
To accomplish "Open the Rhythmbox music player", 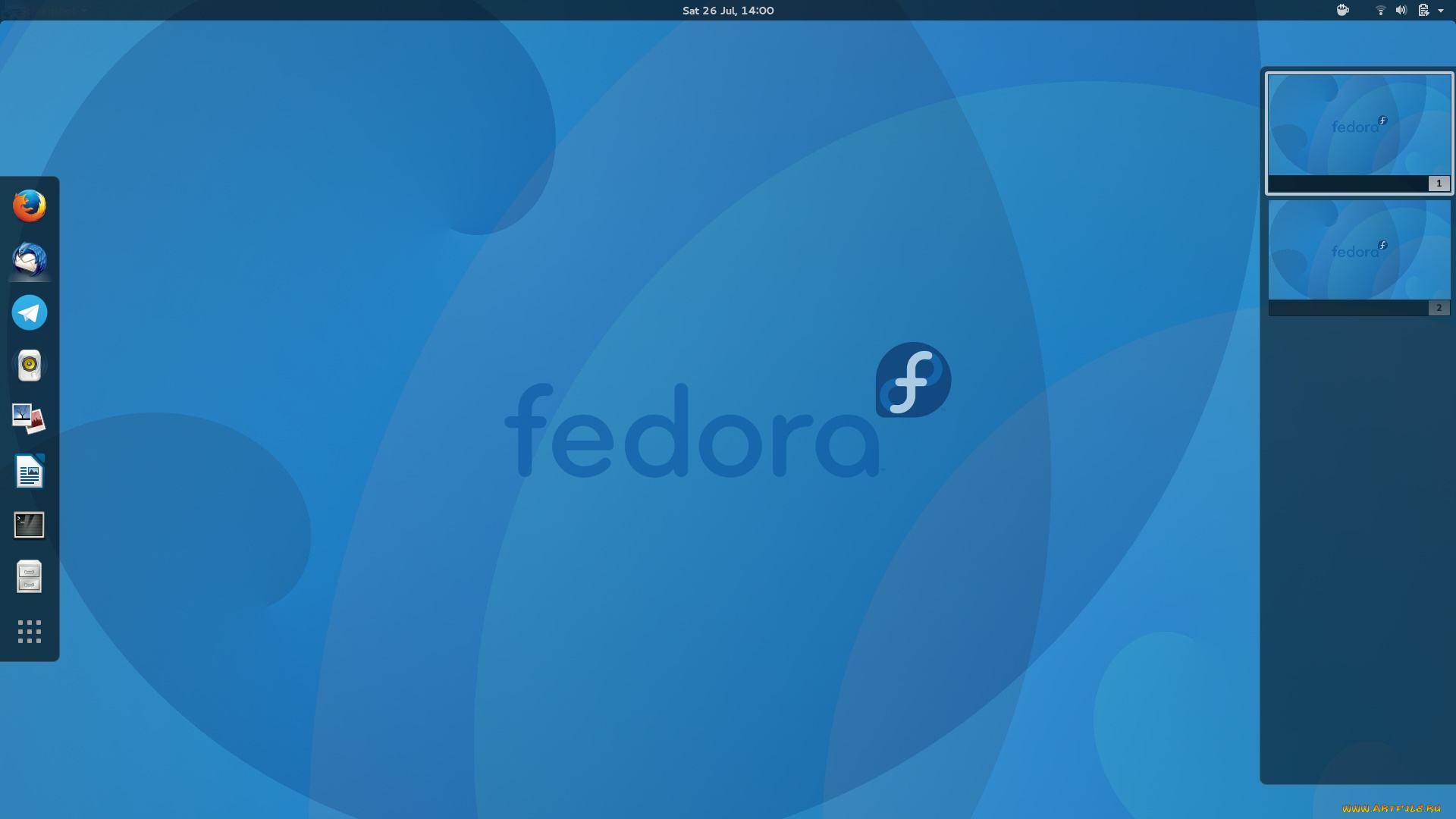I will [x=29, y=365].
